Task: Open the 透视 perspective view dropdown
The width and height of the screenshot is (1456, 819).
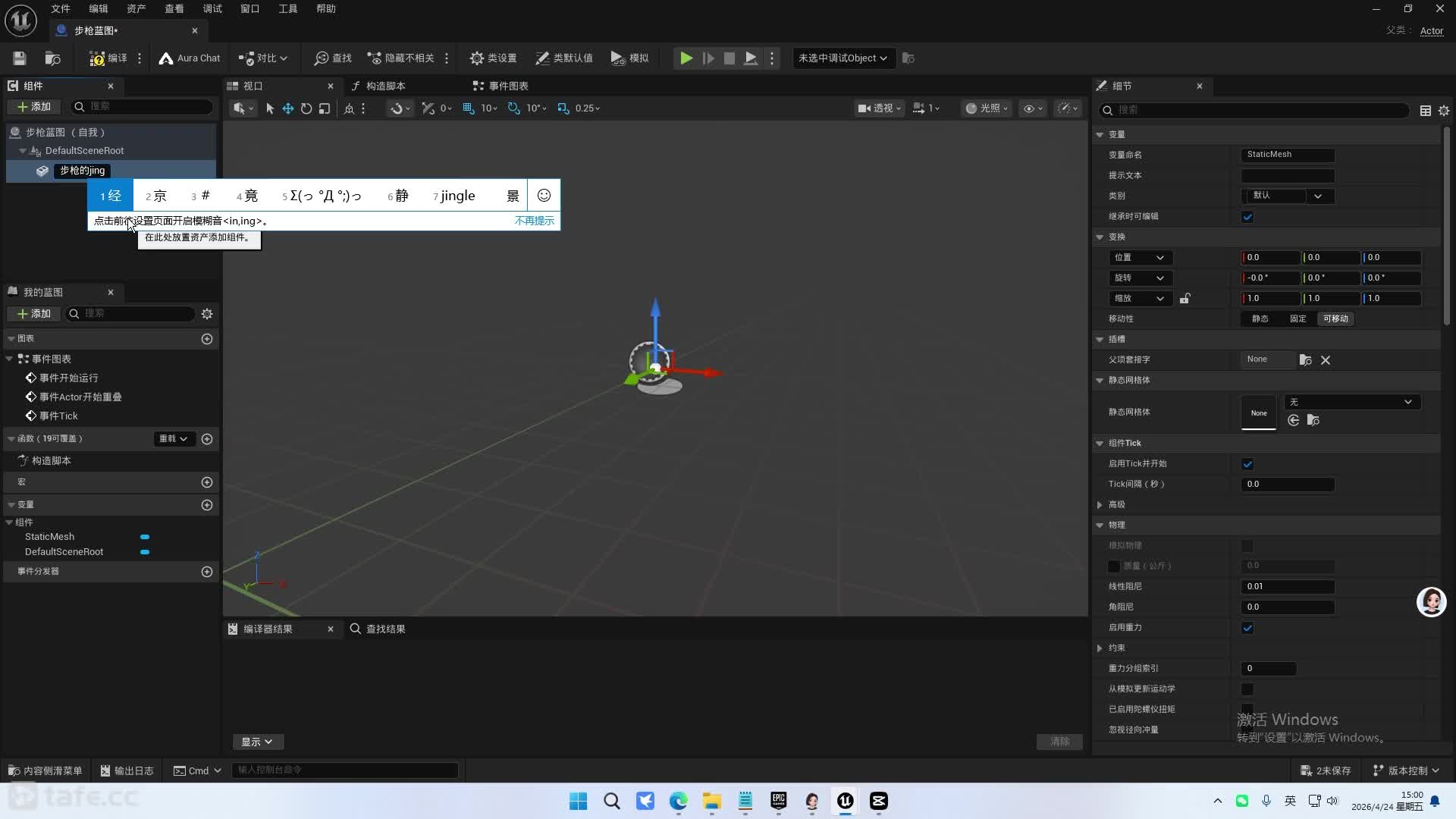Action: pos(879,108)
